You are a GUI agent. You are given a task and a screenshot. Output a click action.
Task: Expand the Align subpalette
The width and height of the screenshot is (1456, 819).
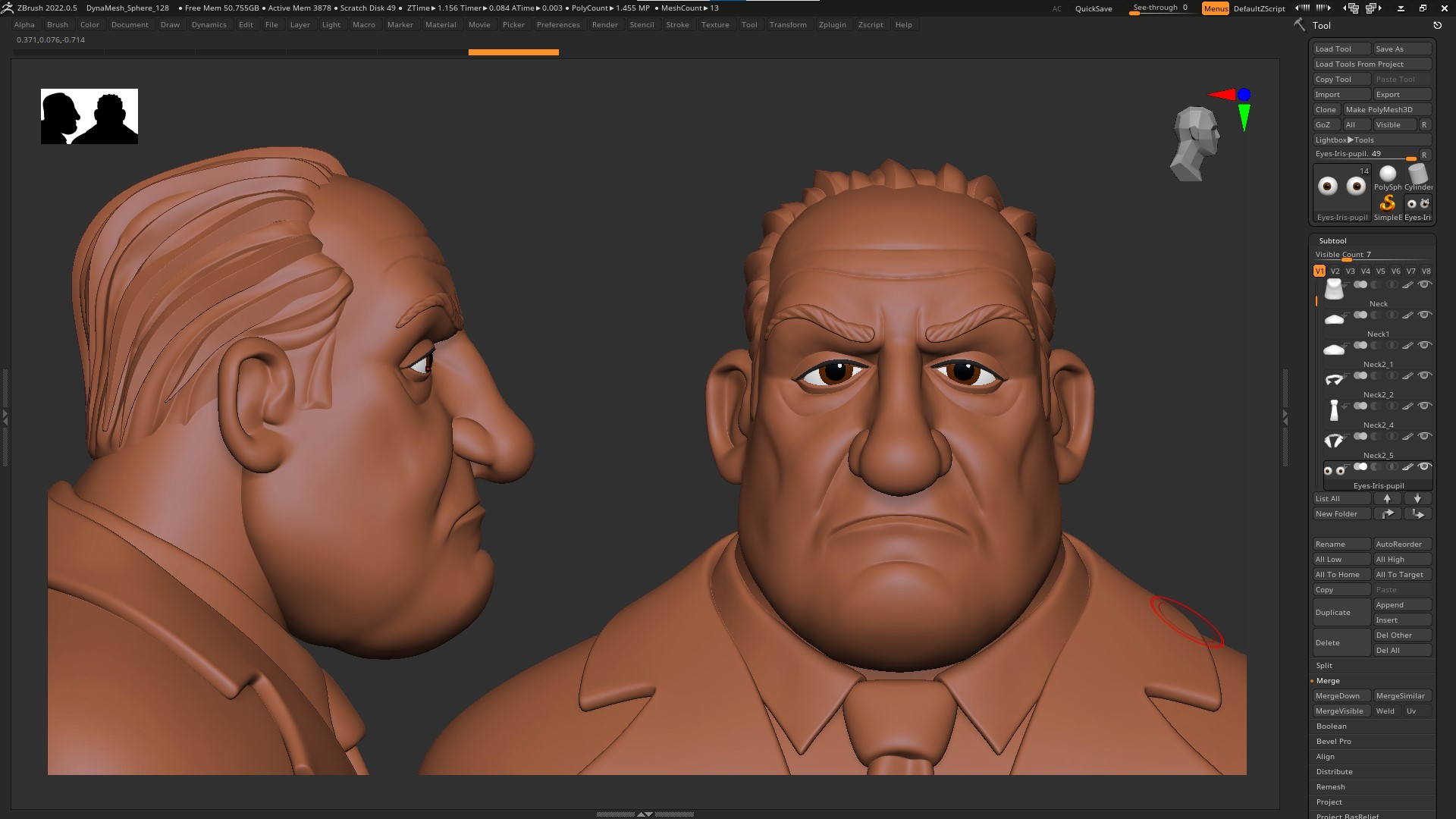coord(1325,756)
